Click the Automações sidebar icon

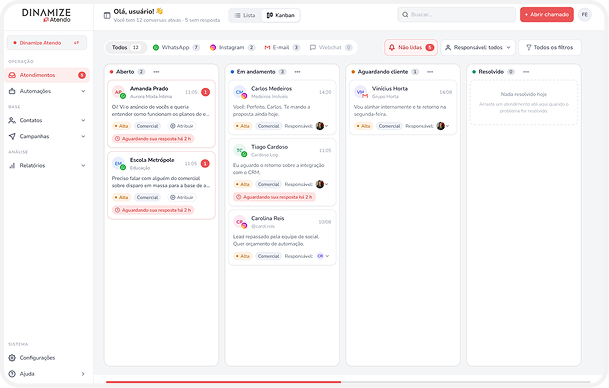point(12,91)
